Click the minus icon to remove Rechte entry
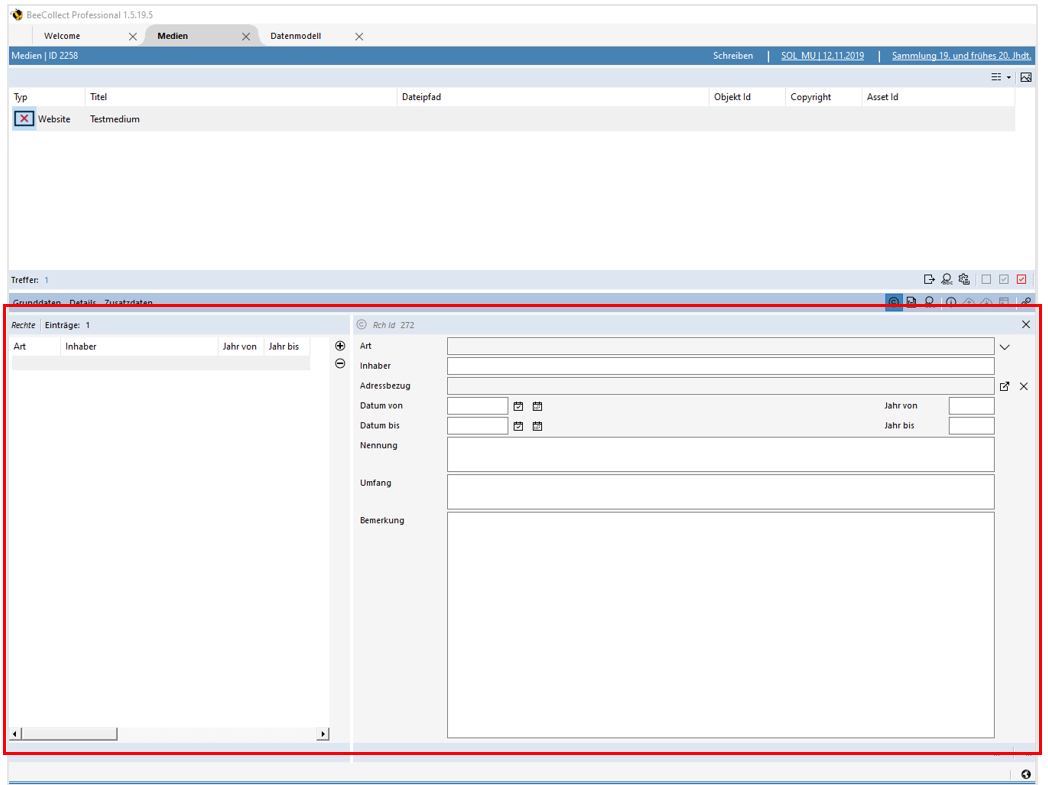The height and width of the screenshot is (785, 1048). click(x=340, y=364)
